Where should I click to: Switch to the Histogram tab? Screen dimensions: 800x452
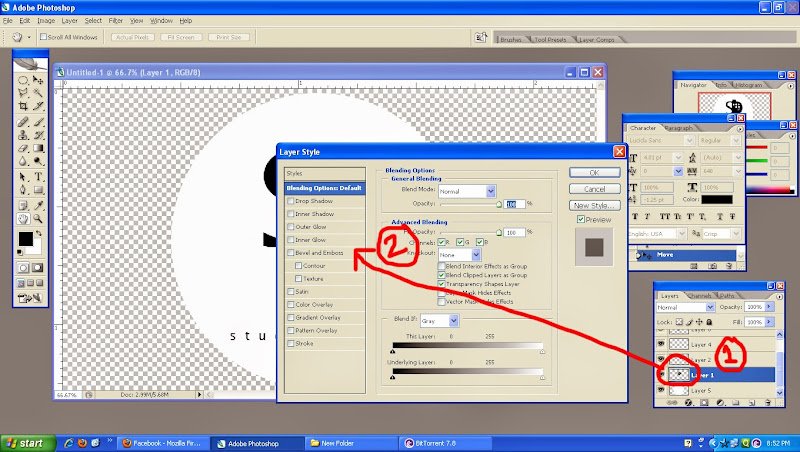click(x=749, y=85)
